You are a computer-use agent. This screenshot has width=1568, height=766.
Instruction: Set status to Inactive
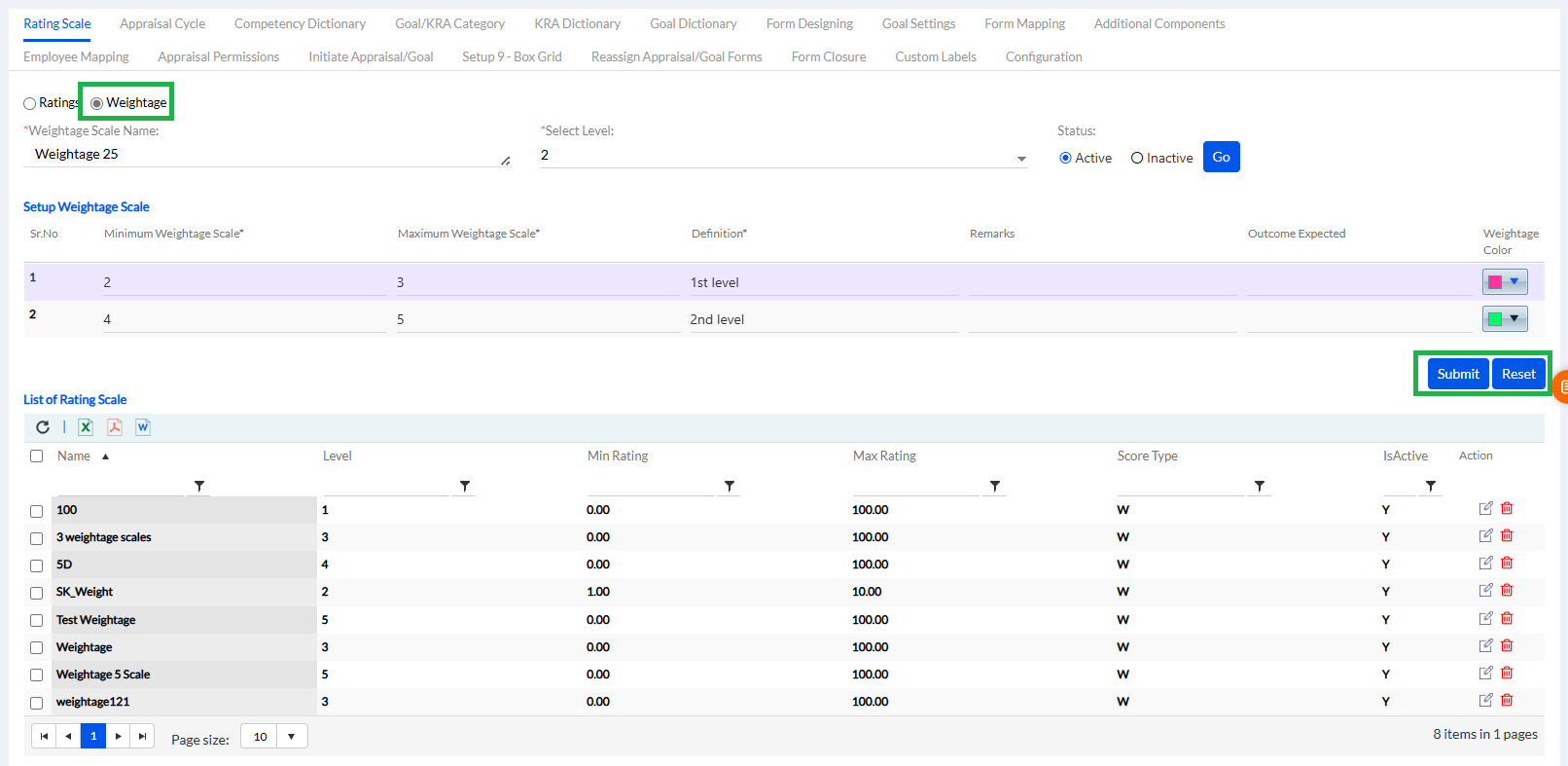coord(1137,159)
